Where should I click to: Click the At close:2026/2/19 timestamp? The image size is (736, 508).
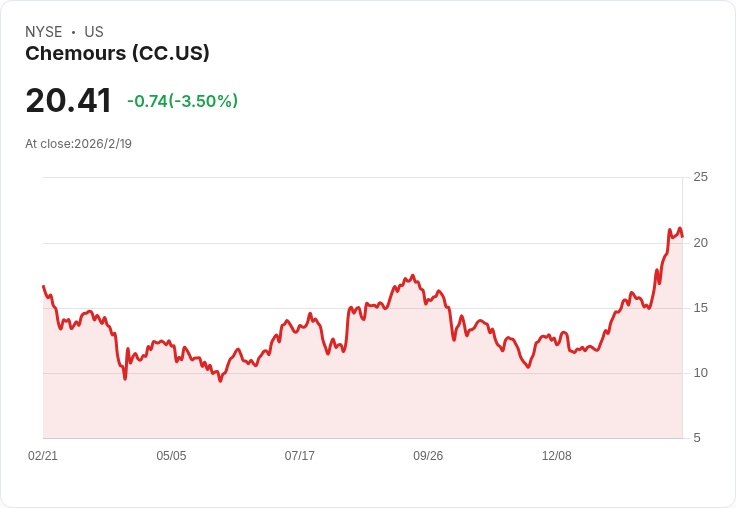78,144
